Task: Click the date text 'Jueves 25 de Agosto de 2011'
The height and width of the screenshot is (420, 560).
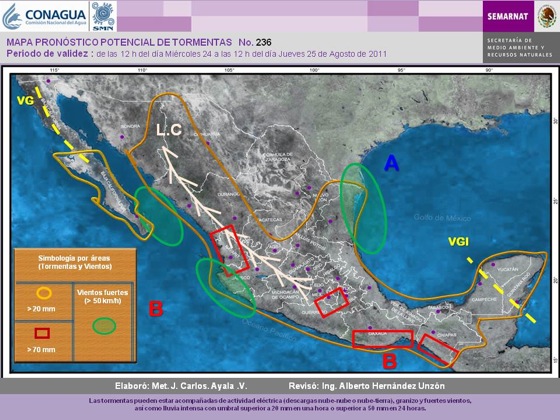Action: (332, 54)
